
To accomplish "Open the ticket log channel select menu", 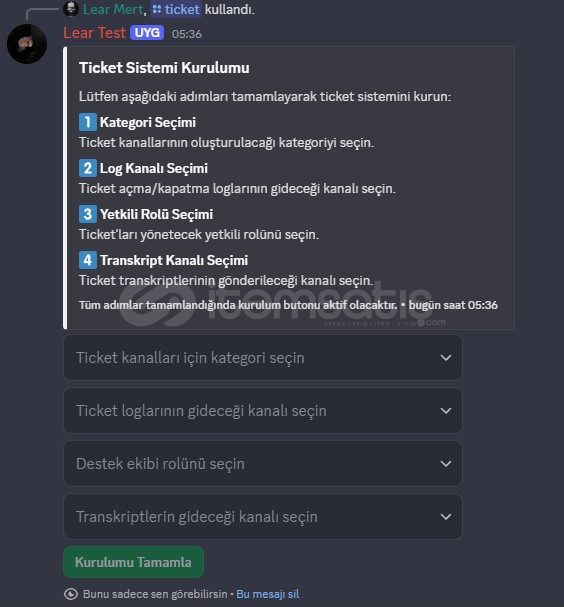I will 263,411.
